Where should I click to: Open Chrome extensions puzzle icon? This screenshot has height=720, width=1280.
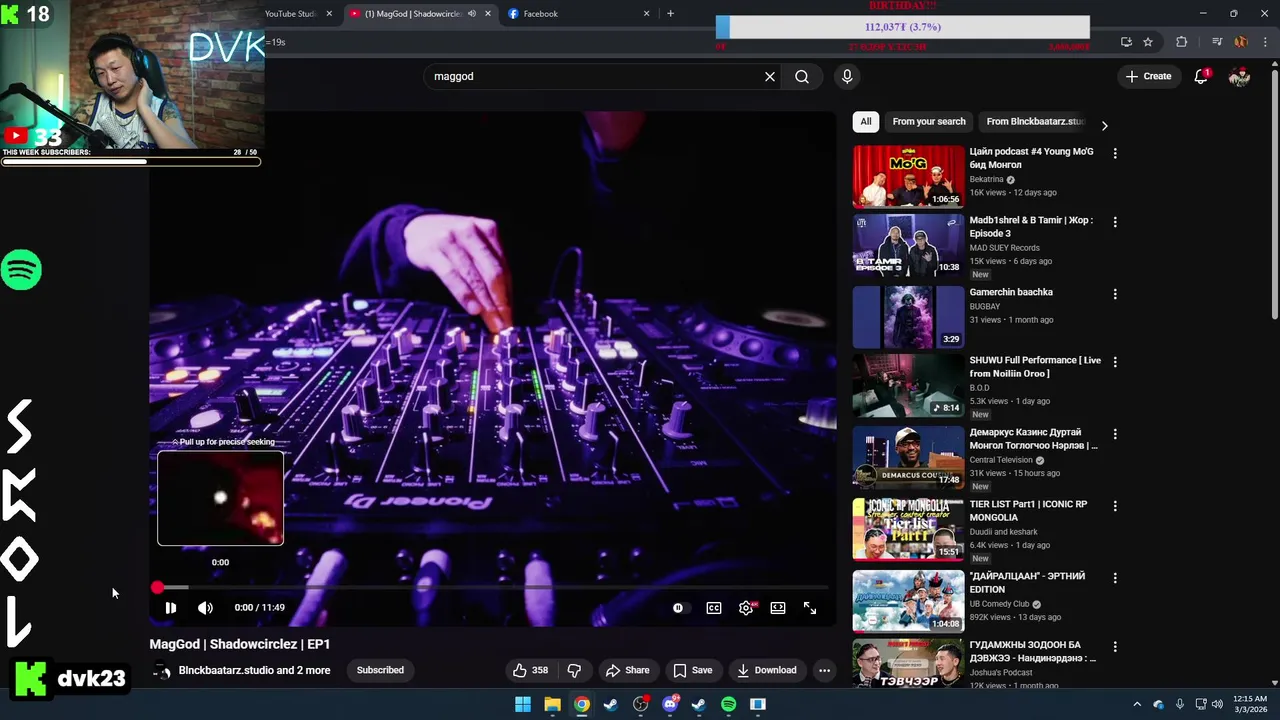point(1181,42)
